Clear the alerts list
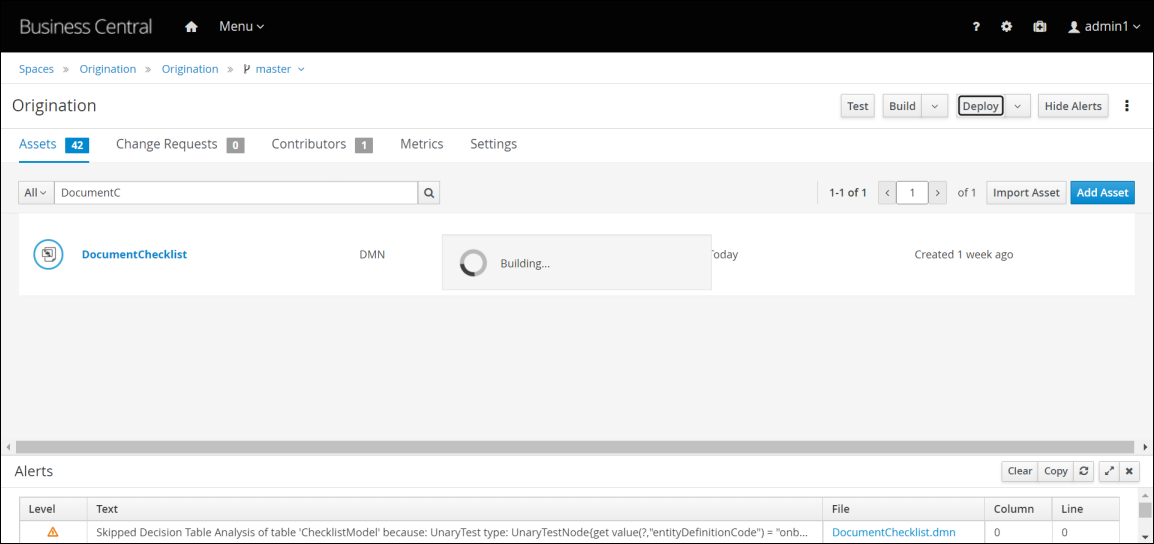1154x544 pixels. pyautogui.click(x=1019, y=471)
